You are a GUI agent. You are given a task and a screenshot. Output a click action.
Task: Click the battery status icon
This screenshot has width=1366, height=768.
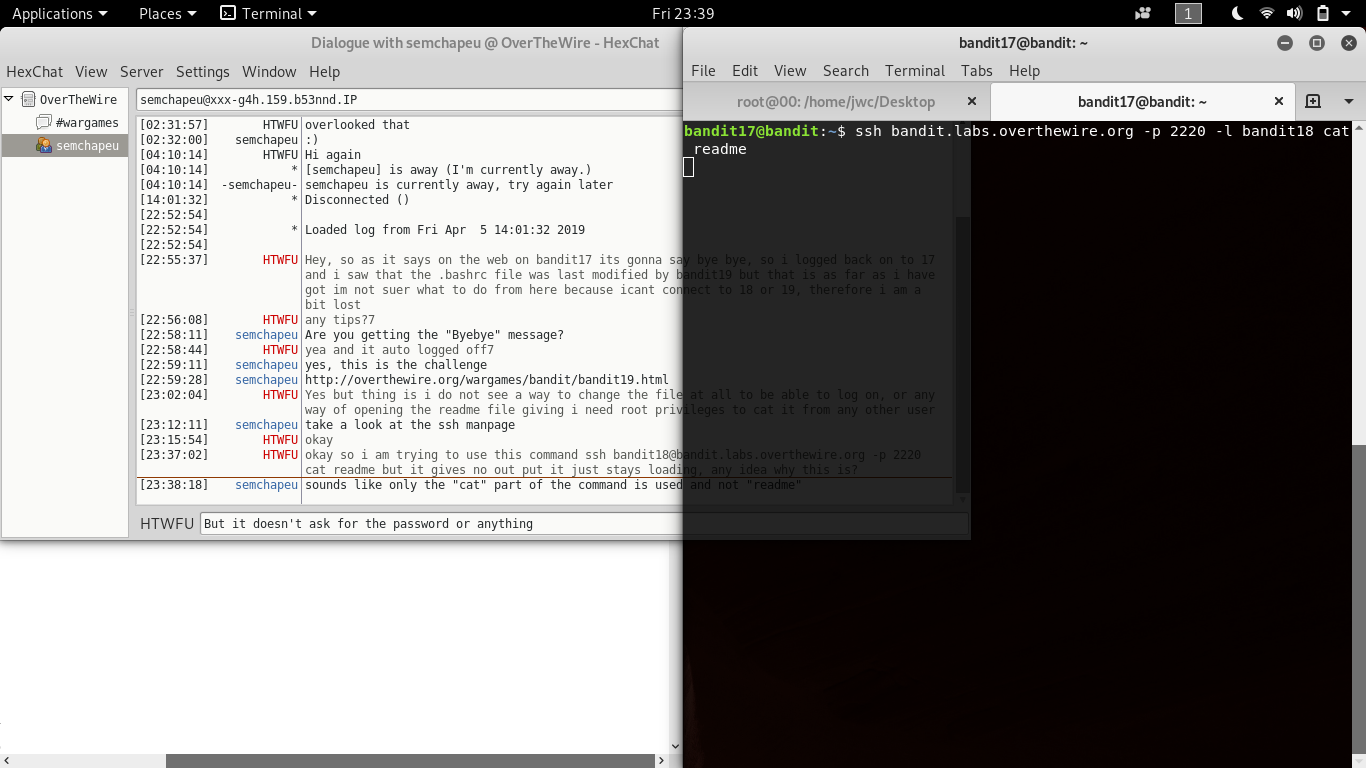1323,13
